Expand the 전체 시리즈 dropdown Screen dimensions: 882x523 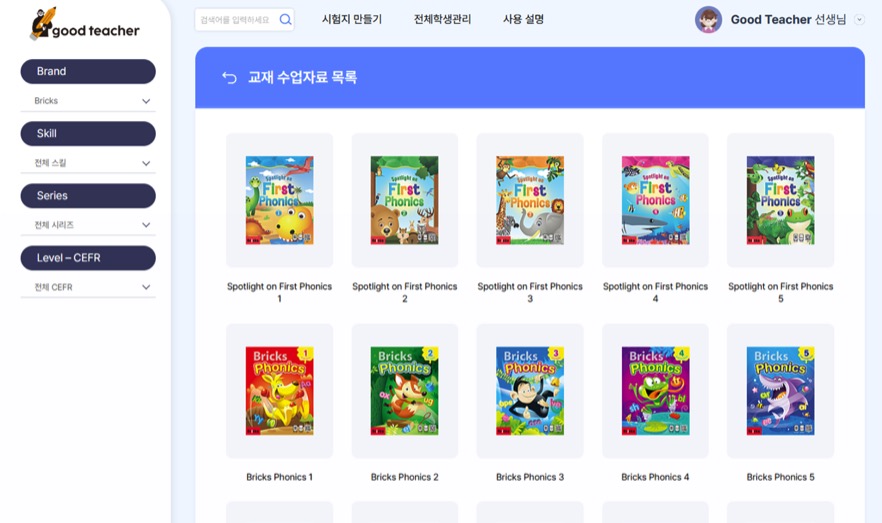pos(88,225)
